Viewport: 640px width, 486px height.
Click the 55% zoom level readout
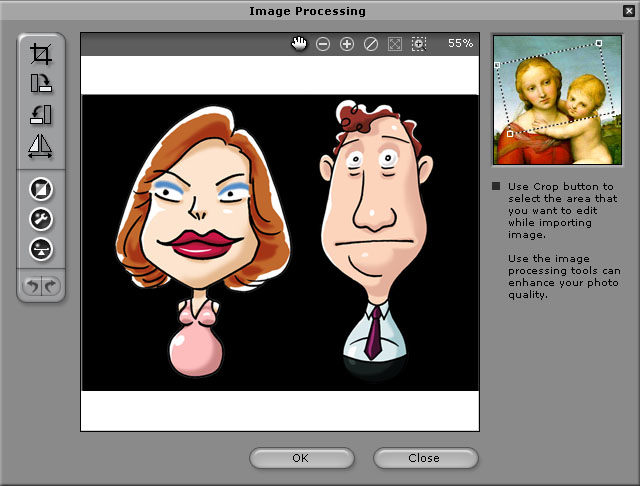pyautogui.click(x=460, y=44)
